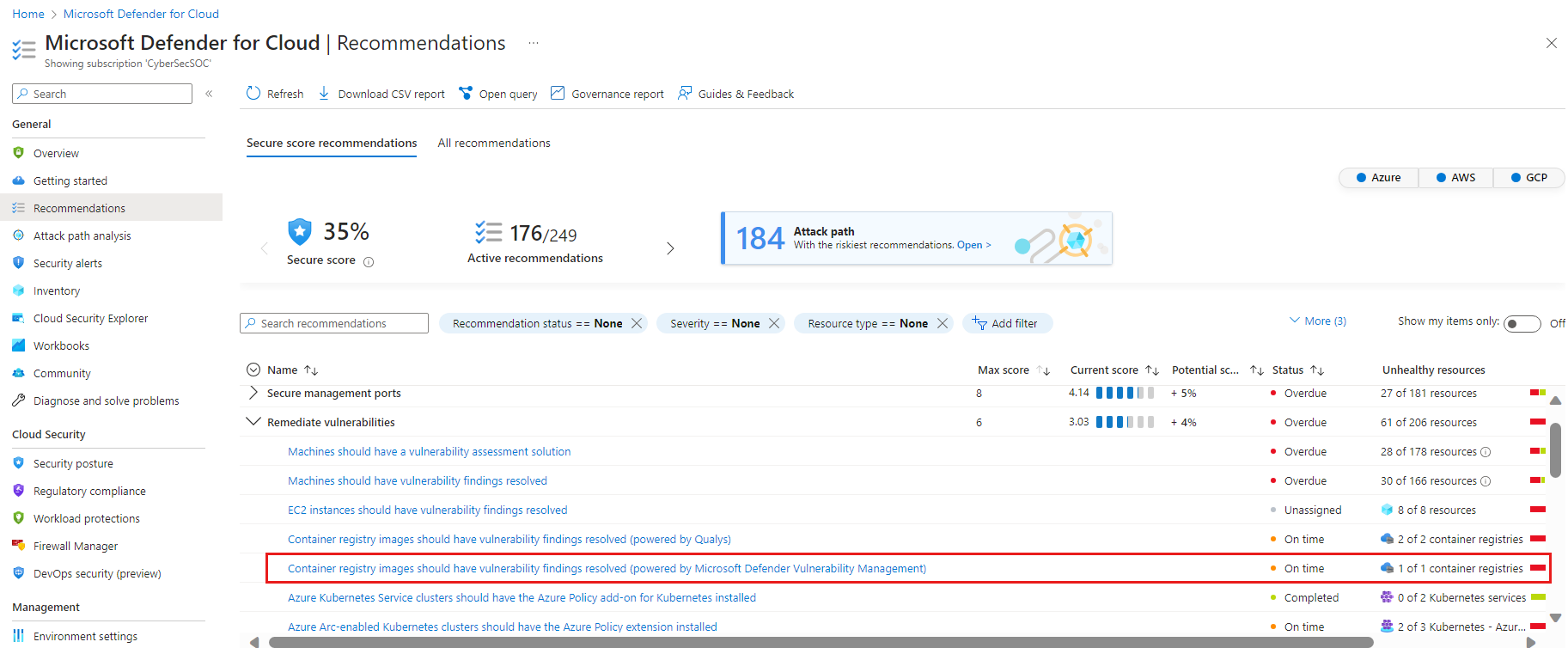Collapse the sidebar with double-chevron icon
Viewport: 1568px width, 648px height.
(x=209, y=94)
